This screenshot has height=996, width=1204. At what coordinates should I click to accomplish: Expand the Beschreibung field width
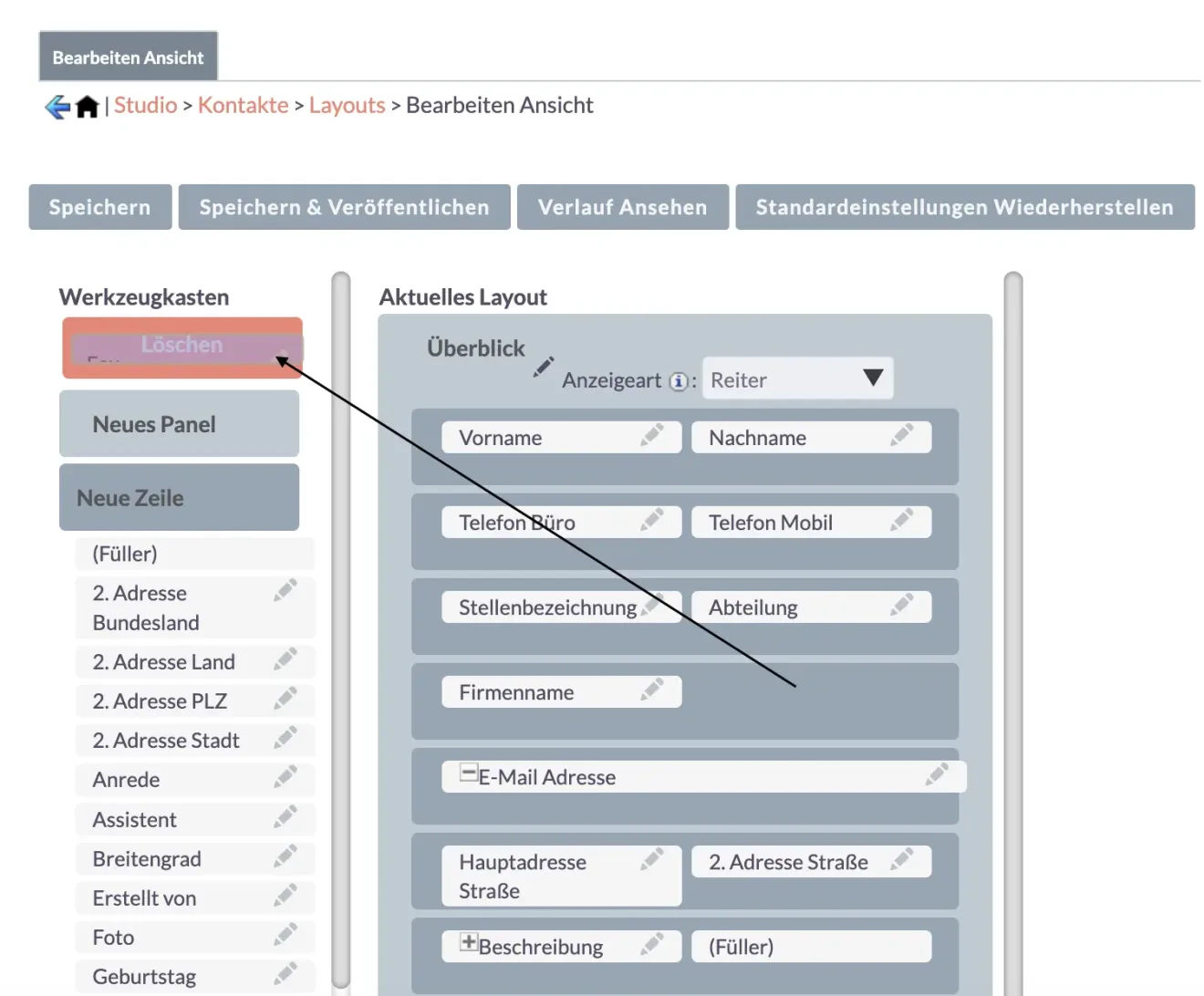pos(468,943)
